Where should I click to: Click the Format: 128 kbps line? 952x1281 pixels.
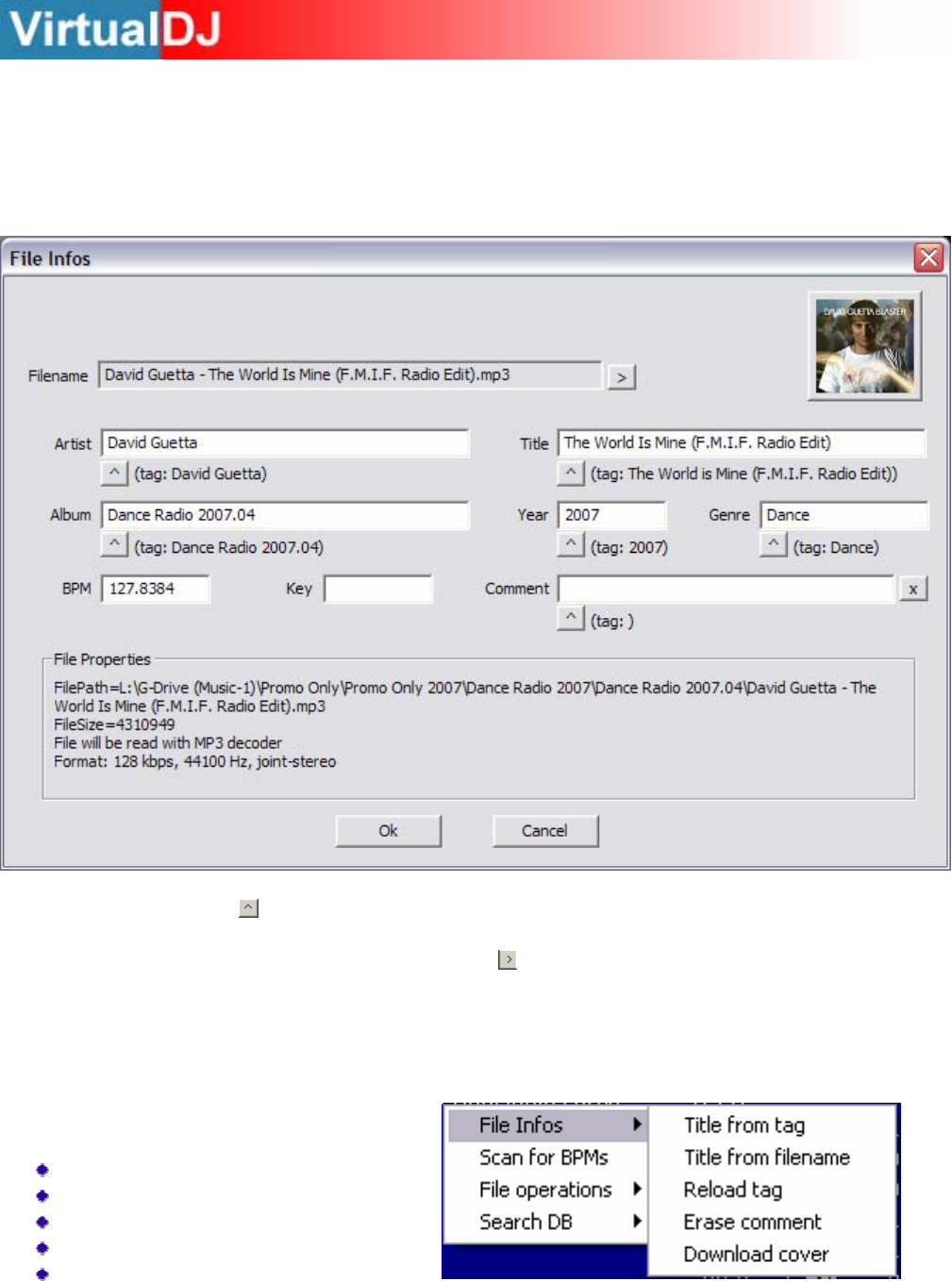click(x=194, y=761)
